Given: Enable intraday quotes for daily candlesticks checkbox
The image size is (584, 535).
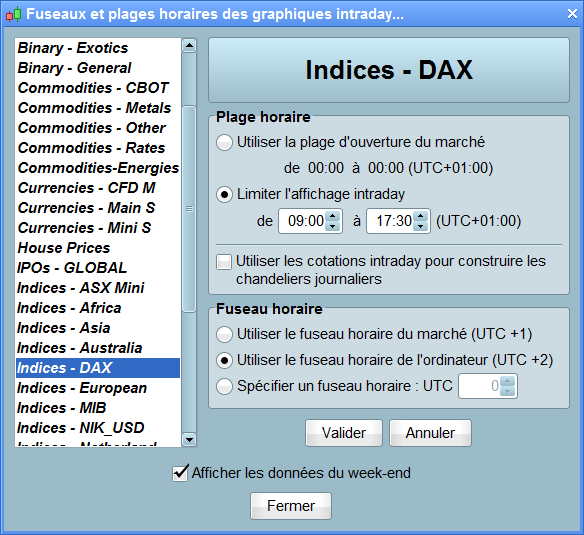Looking at the screenshot, I should click(224, 262).
